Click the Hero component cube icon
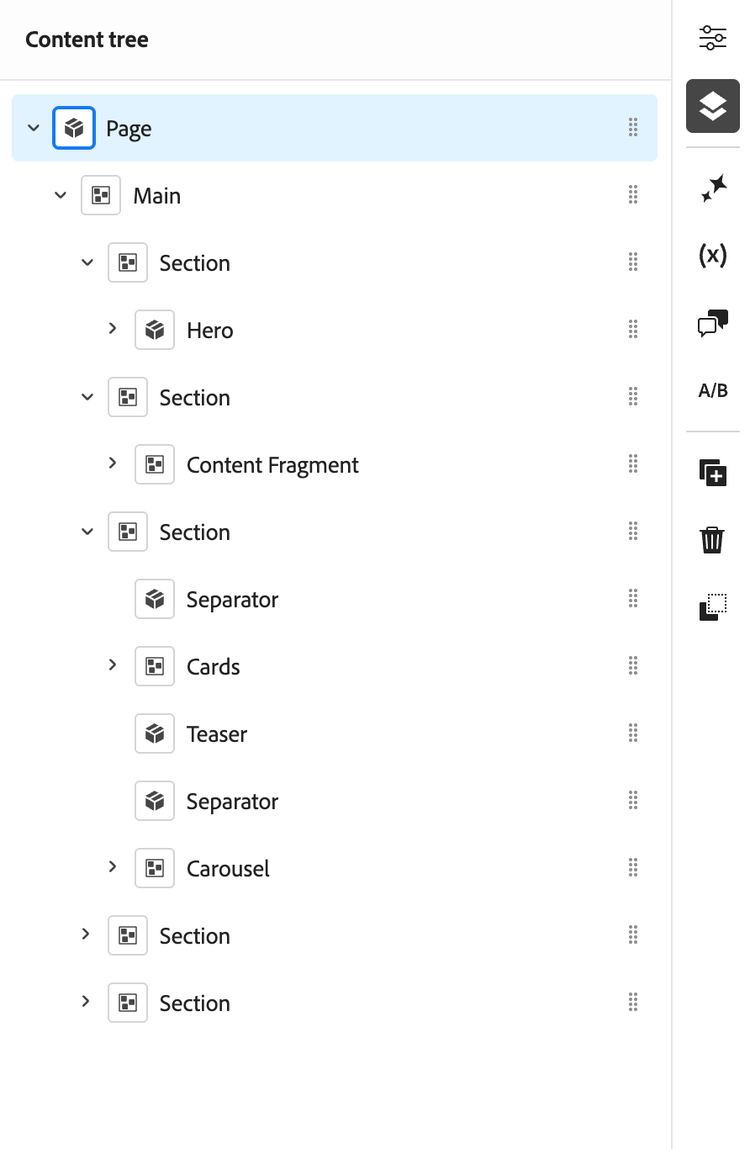Image resolution: width=750 pixels, height=1149 pixels. coord(155,330)
